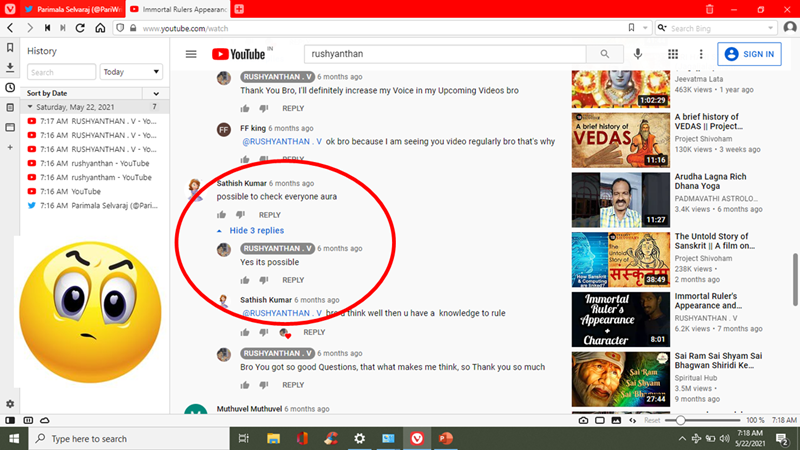Collapse the Saturday, May 22, 2021 group

tap(30, 107)
